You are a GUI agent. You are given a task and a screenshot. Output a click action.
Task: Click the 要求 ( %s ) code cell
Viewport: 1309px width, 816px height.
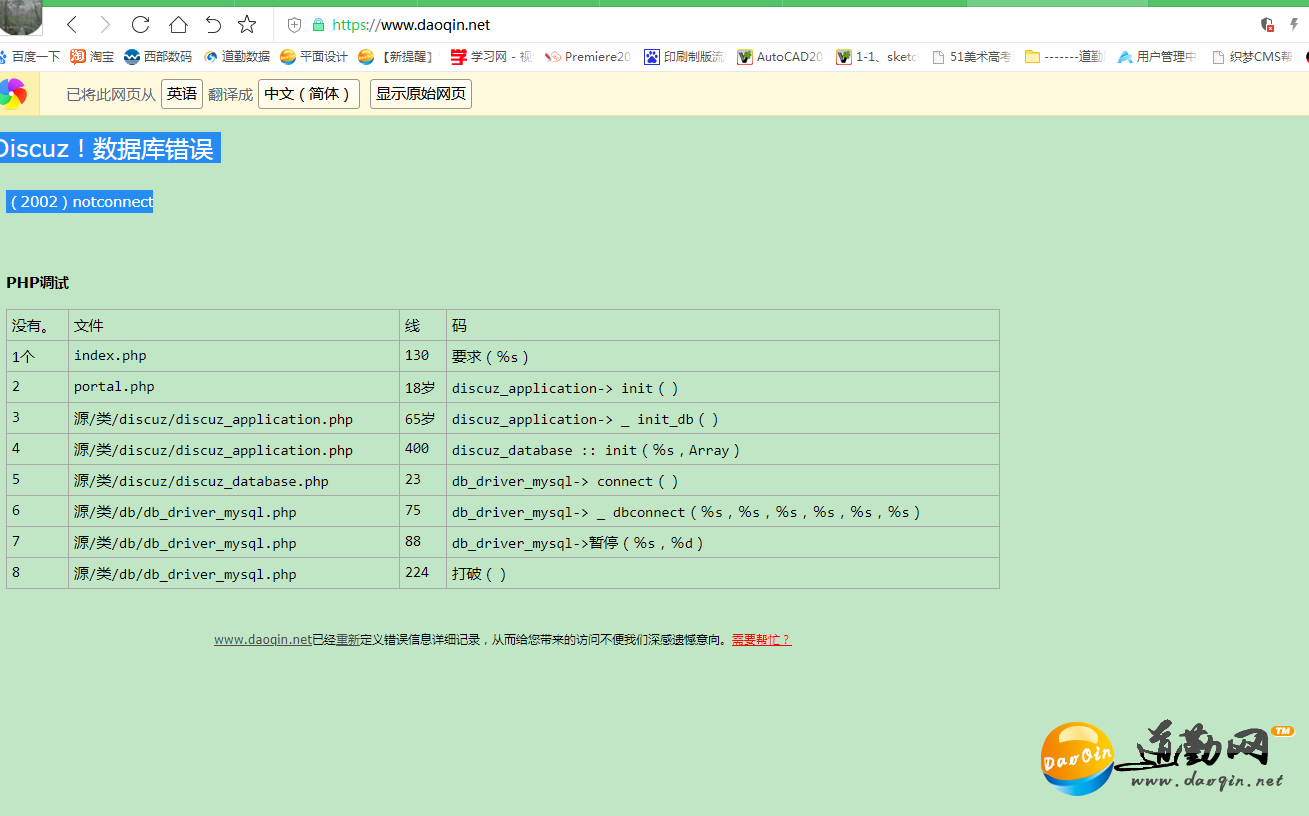click(x=723, y=356)
